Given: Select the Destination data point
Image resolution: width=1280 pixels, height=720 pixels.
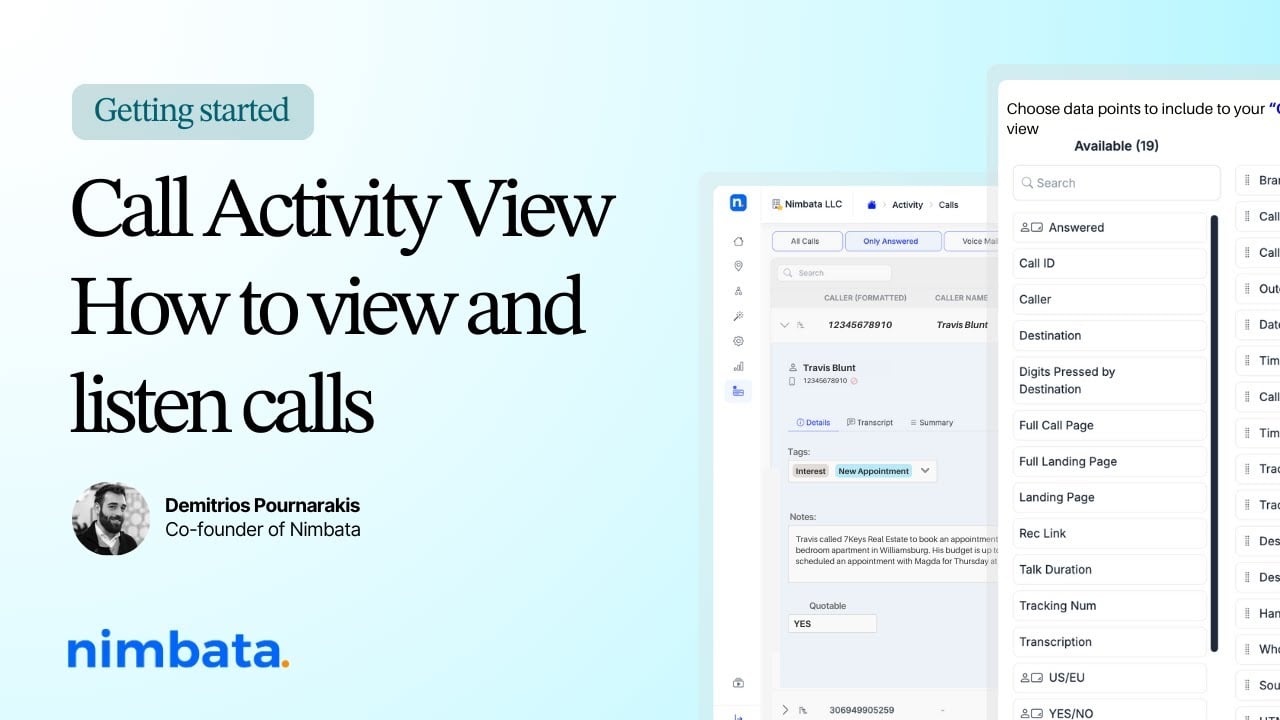Looking at the screenshot, I should [x=1110, y=335].
